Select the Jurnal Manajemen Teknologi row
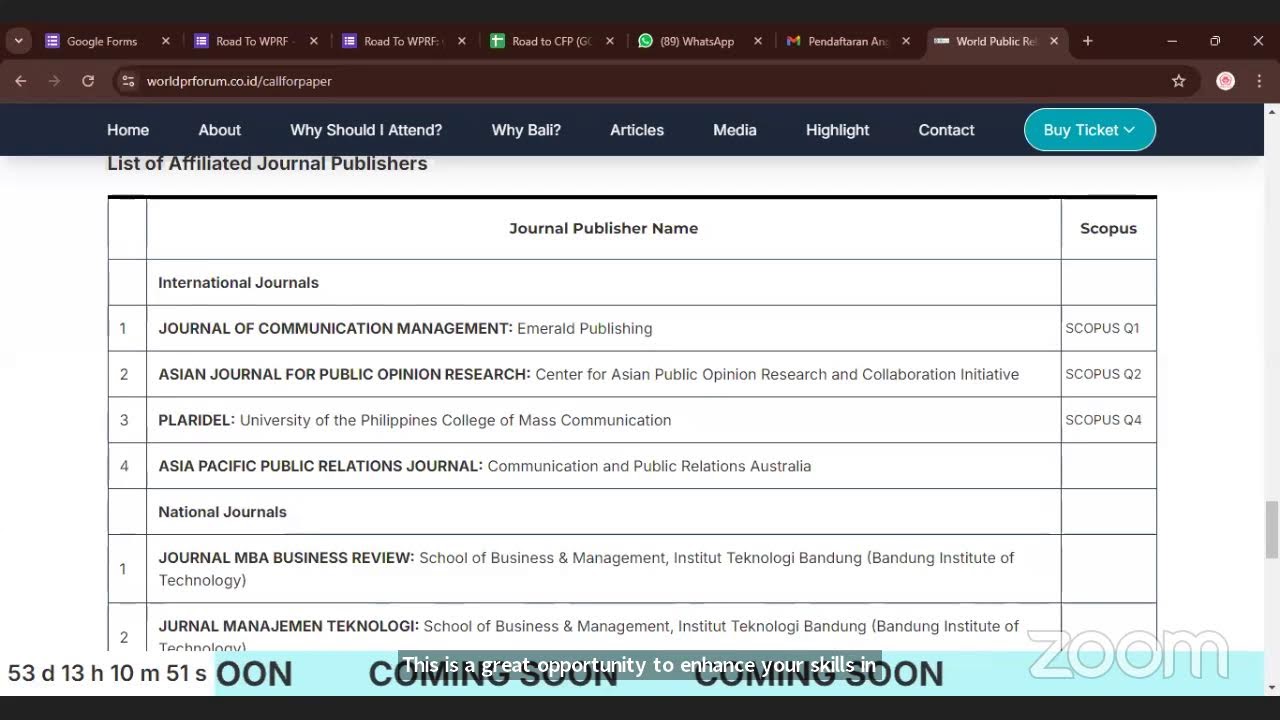 point(632,628)
